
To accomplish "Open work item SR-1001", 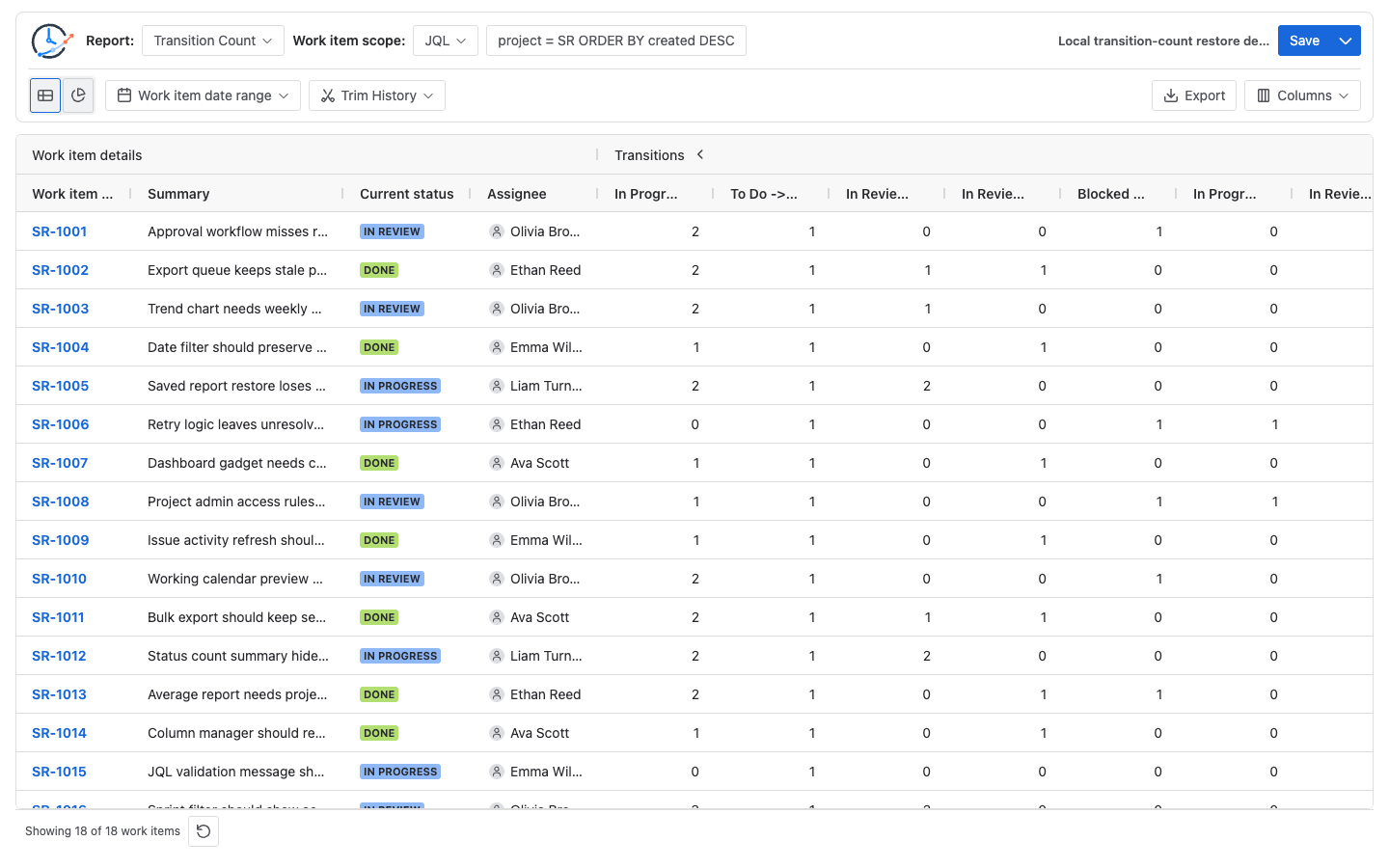I will tap(60, 231).
